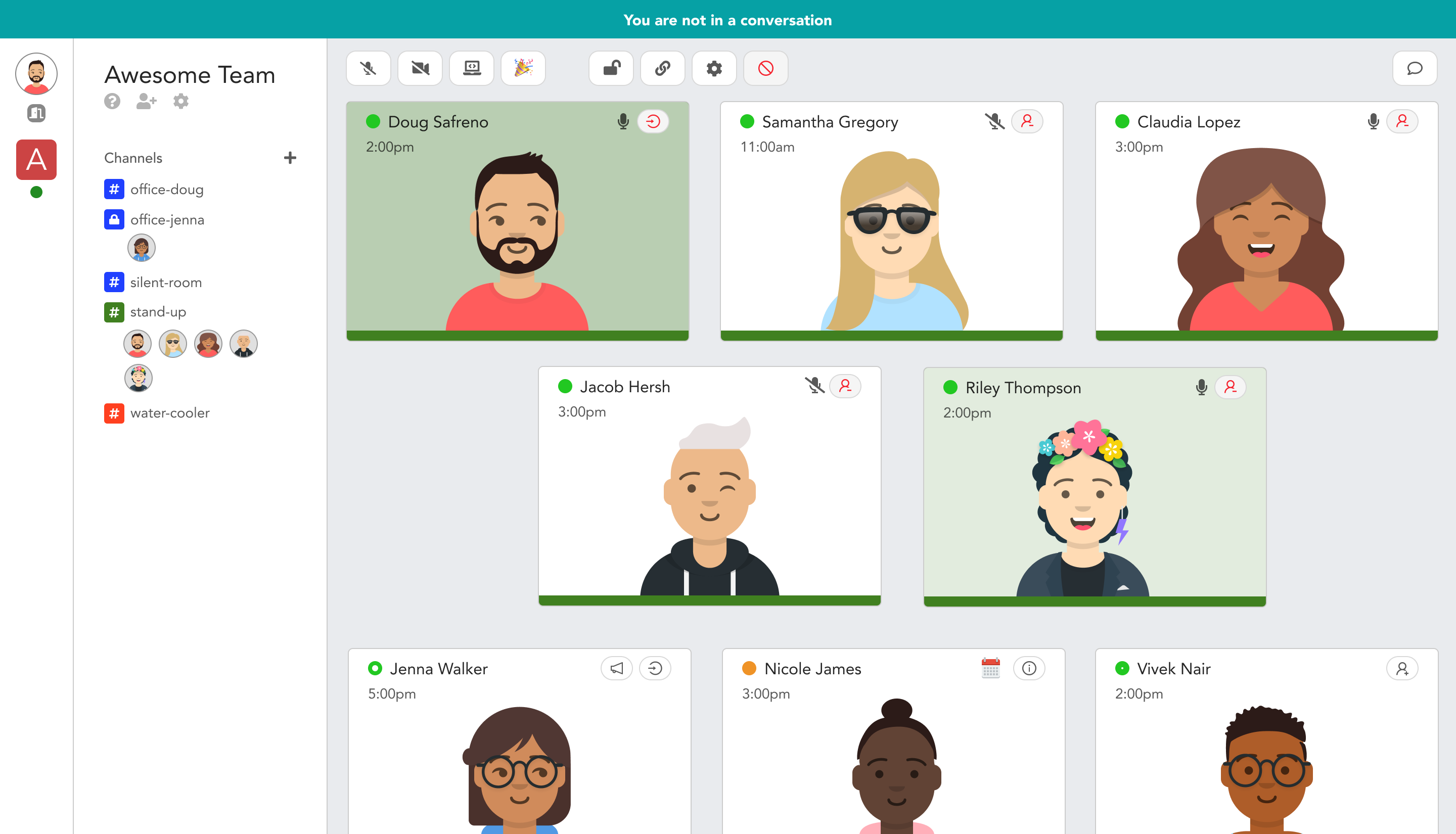This screenshot has width=1456, height=834.
Task: Click the party popper celebration icon
Action: (523, 68)
